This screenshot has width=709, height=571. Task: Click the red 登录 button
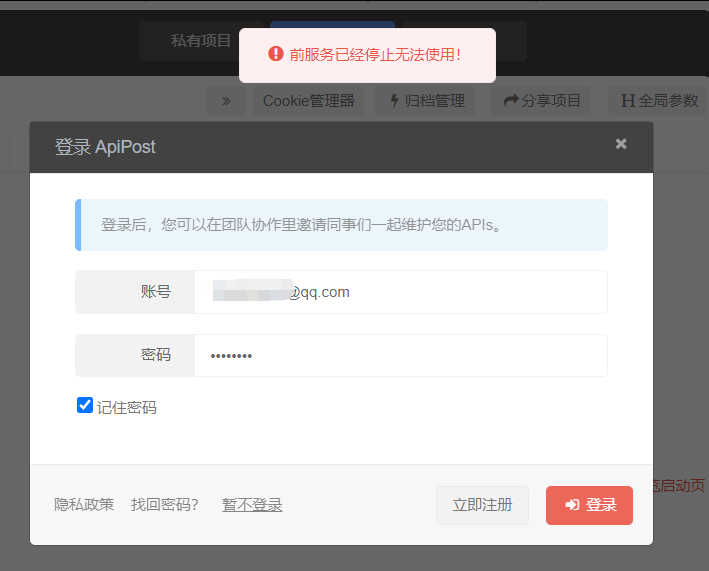589,505
